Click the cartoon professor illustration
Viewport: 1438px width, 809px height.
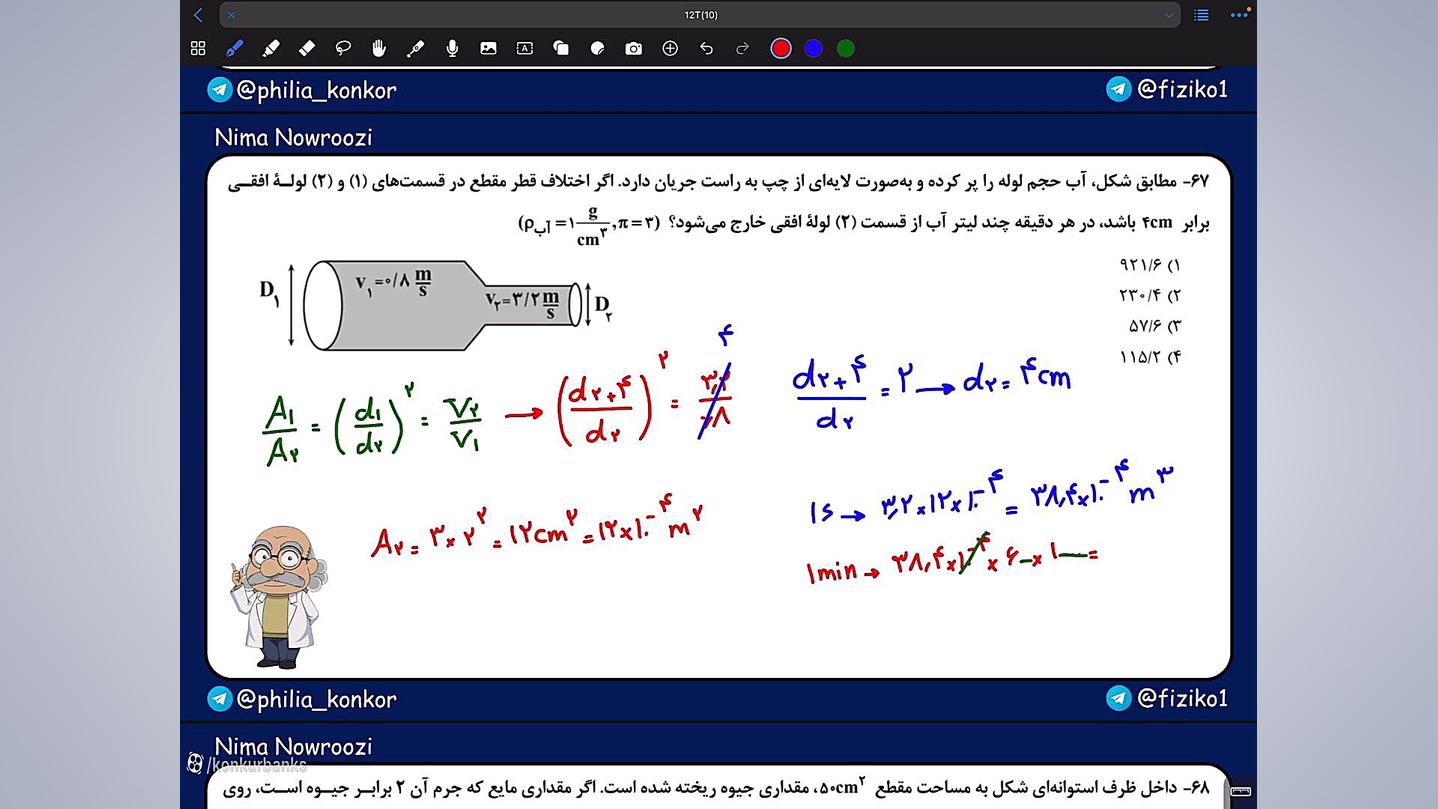click(x=277, y=597)
